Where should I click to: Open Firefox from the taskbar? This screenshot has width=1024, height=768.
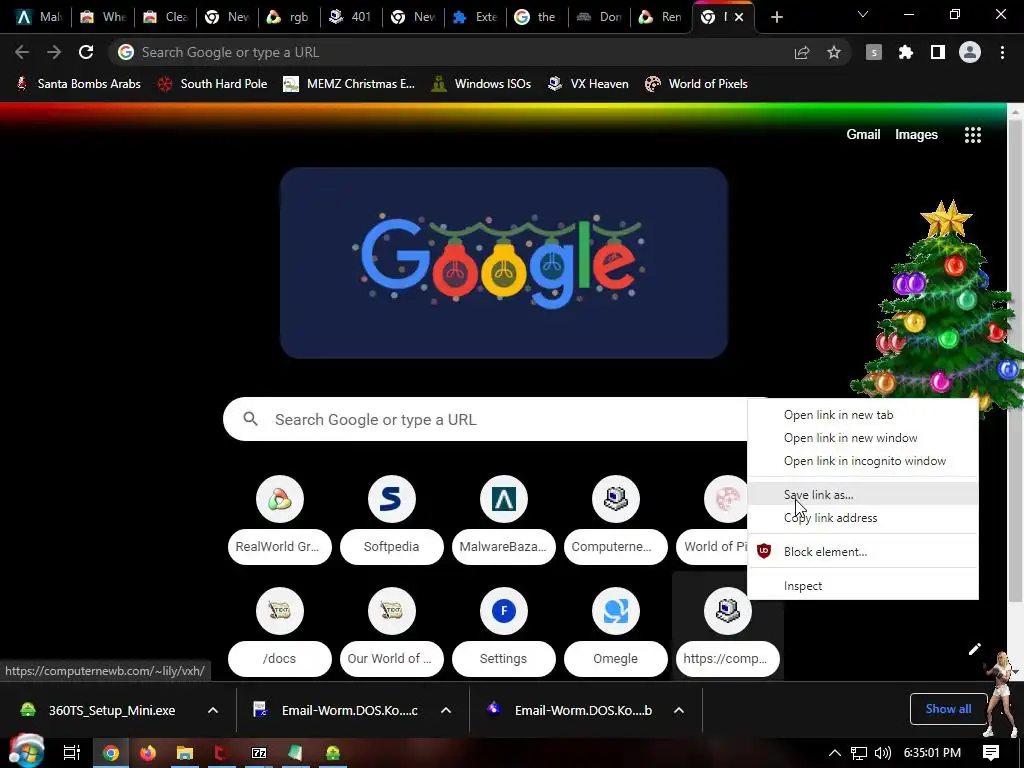coord(148,753)
